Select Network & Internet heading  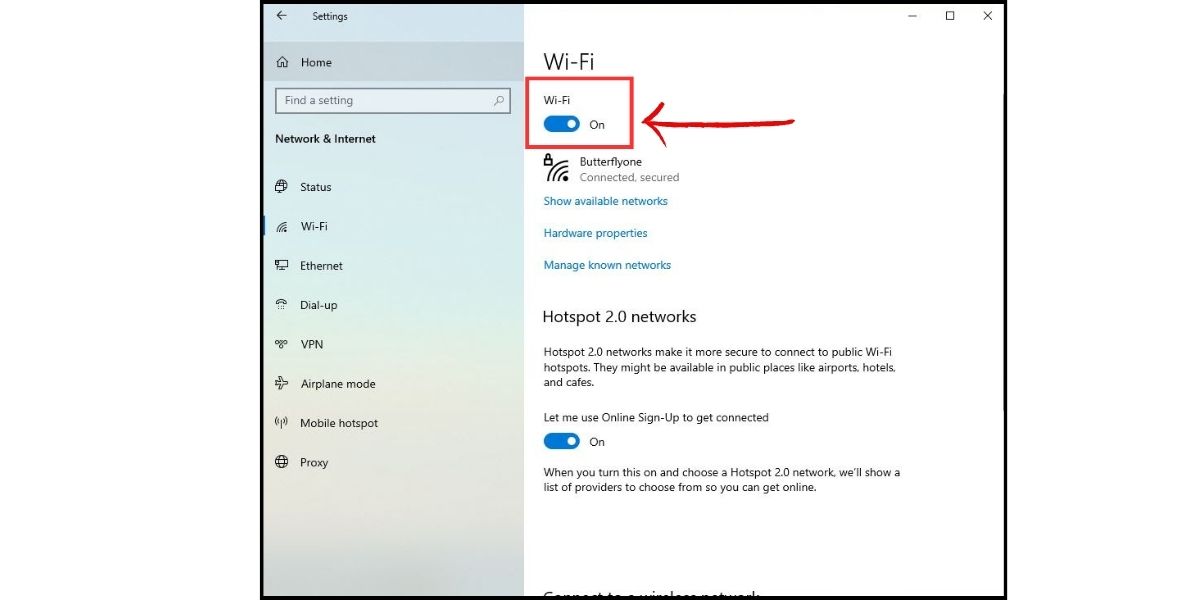[x=325, y=139]
